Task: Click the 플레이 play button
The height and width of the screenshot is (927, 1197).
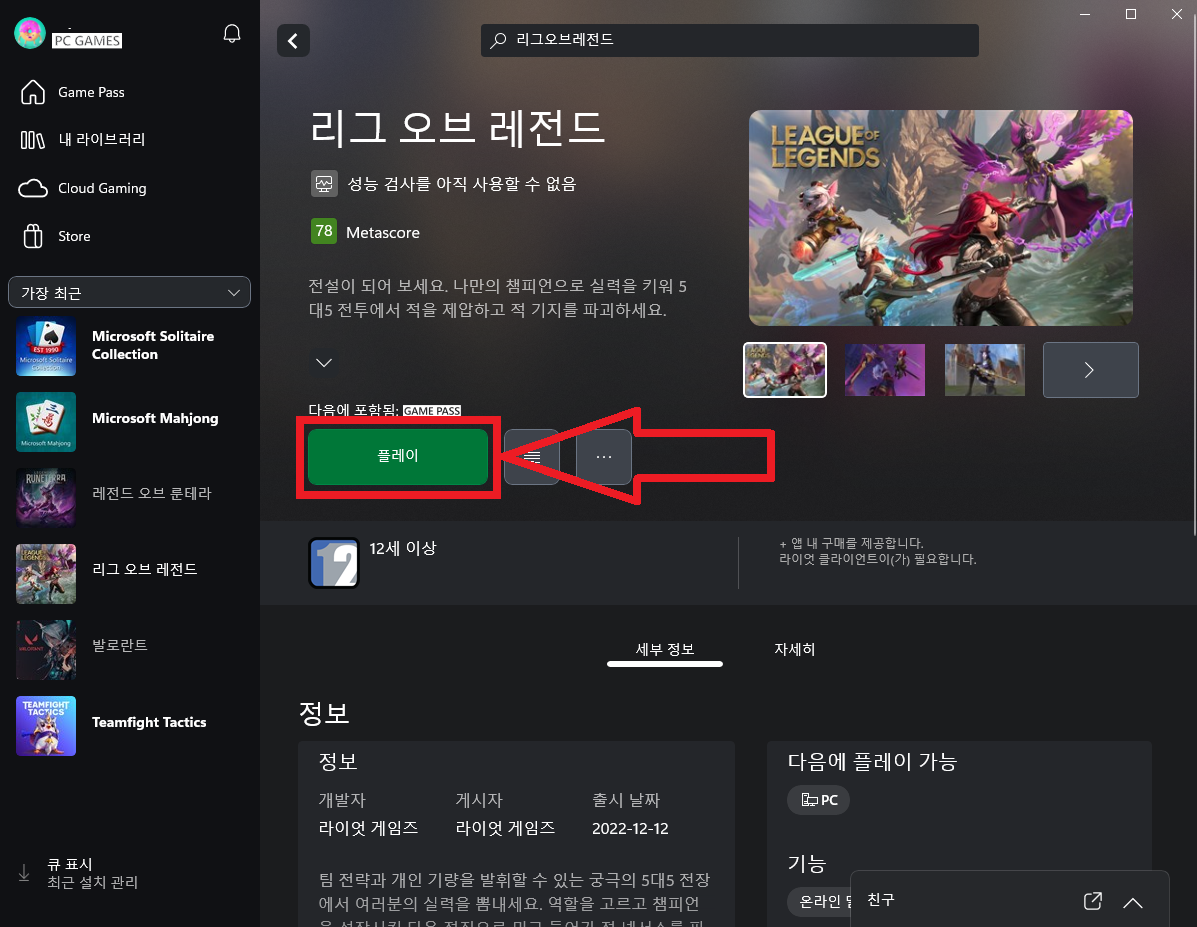Action: coord(398,457)
